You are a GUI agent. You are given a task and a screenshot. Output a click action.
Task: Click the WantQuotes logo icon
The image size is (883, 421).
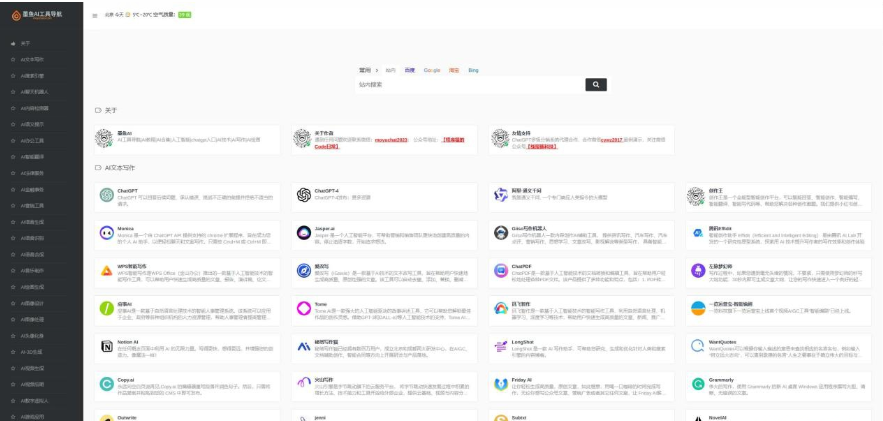(x=698, y=346)
